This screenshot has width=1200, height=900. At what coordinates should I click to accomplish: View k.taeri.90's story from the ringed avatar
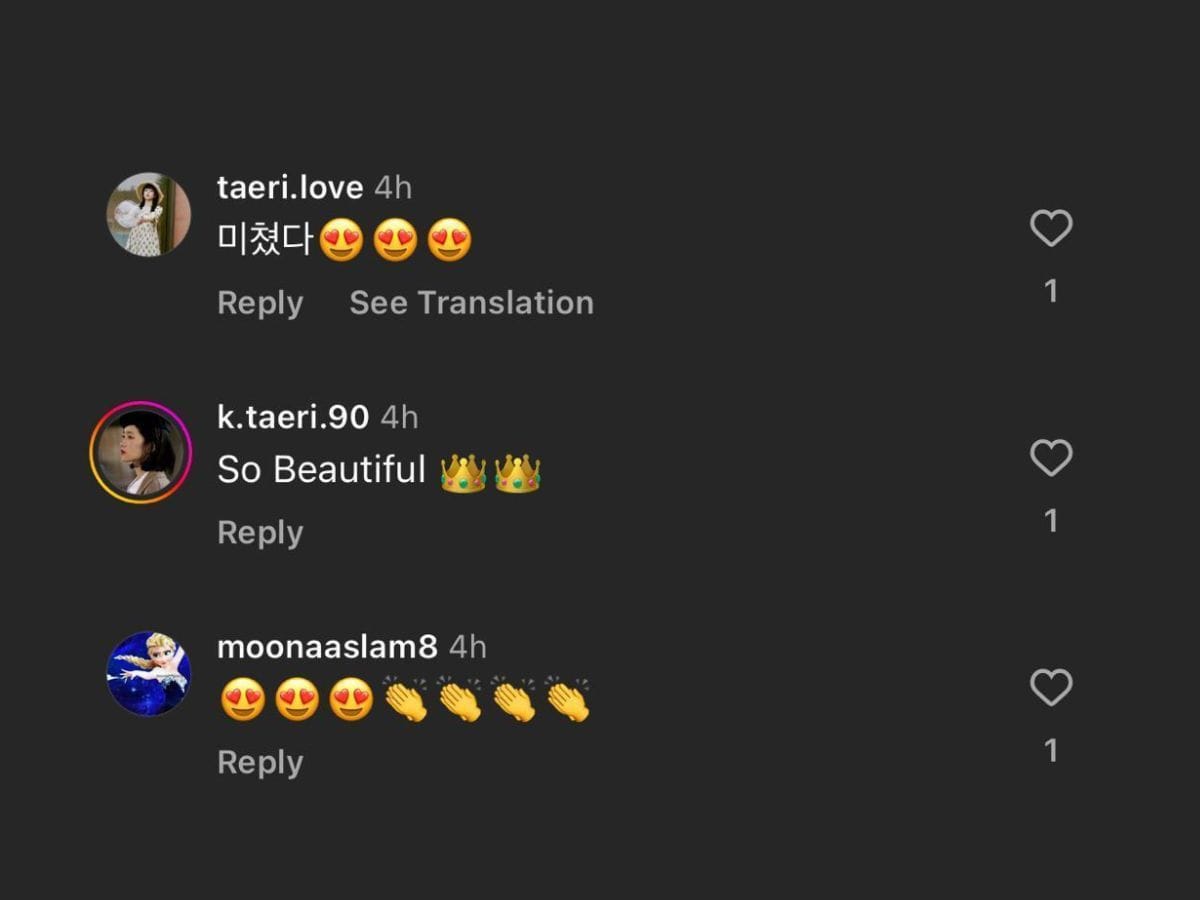pyautogui.click(x=141, y=452)
